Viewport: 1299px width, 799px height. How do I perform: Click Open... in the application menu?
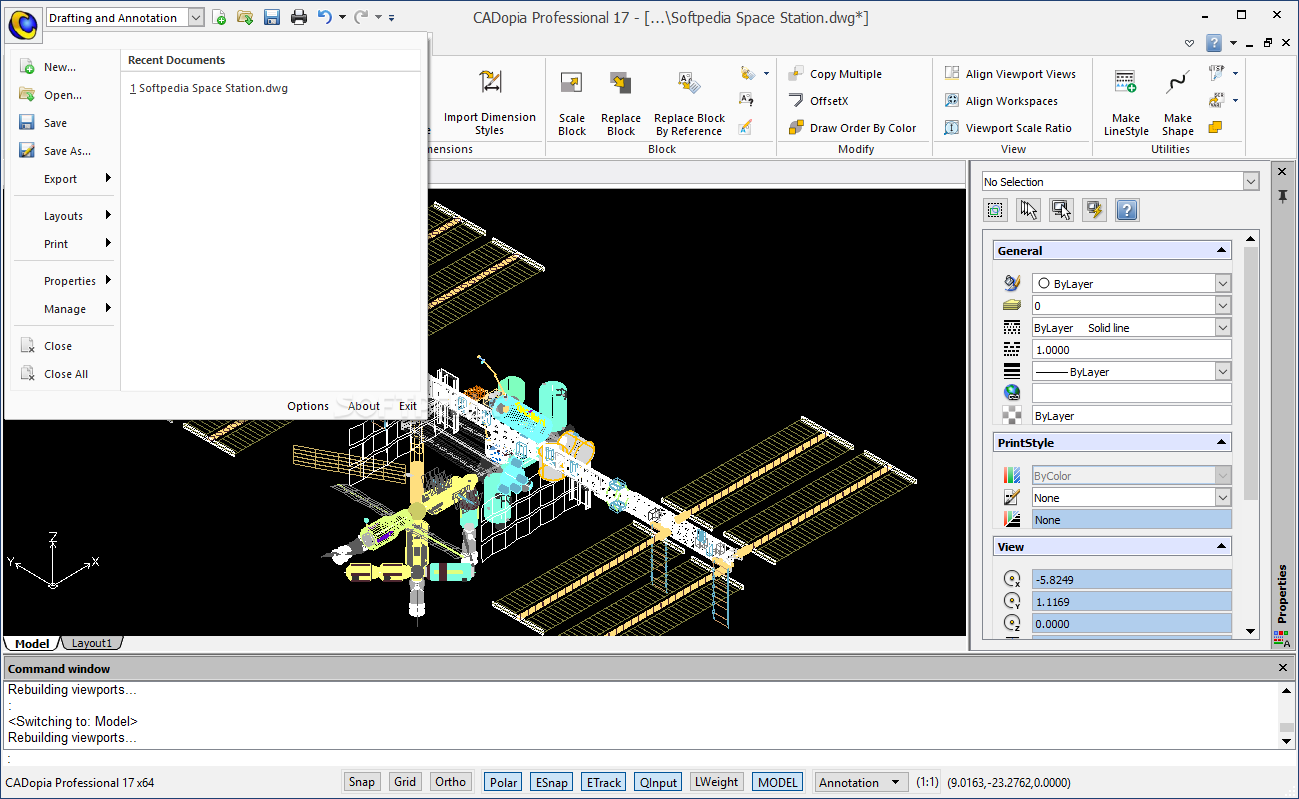coord(63,95)
